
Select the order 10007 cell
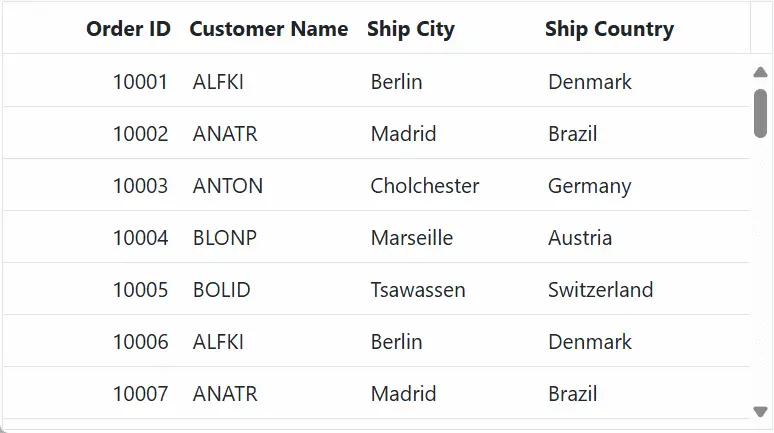pyautogui.click(x=140, y=394)
